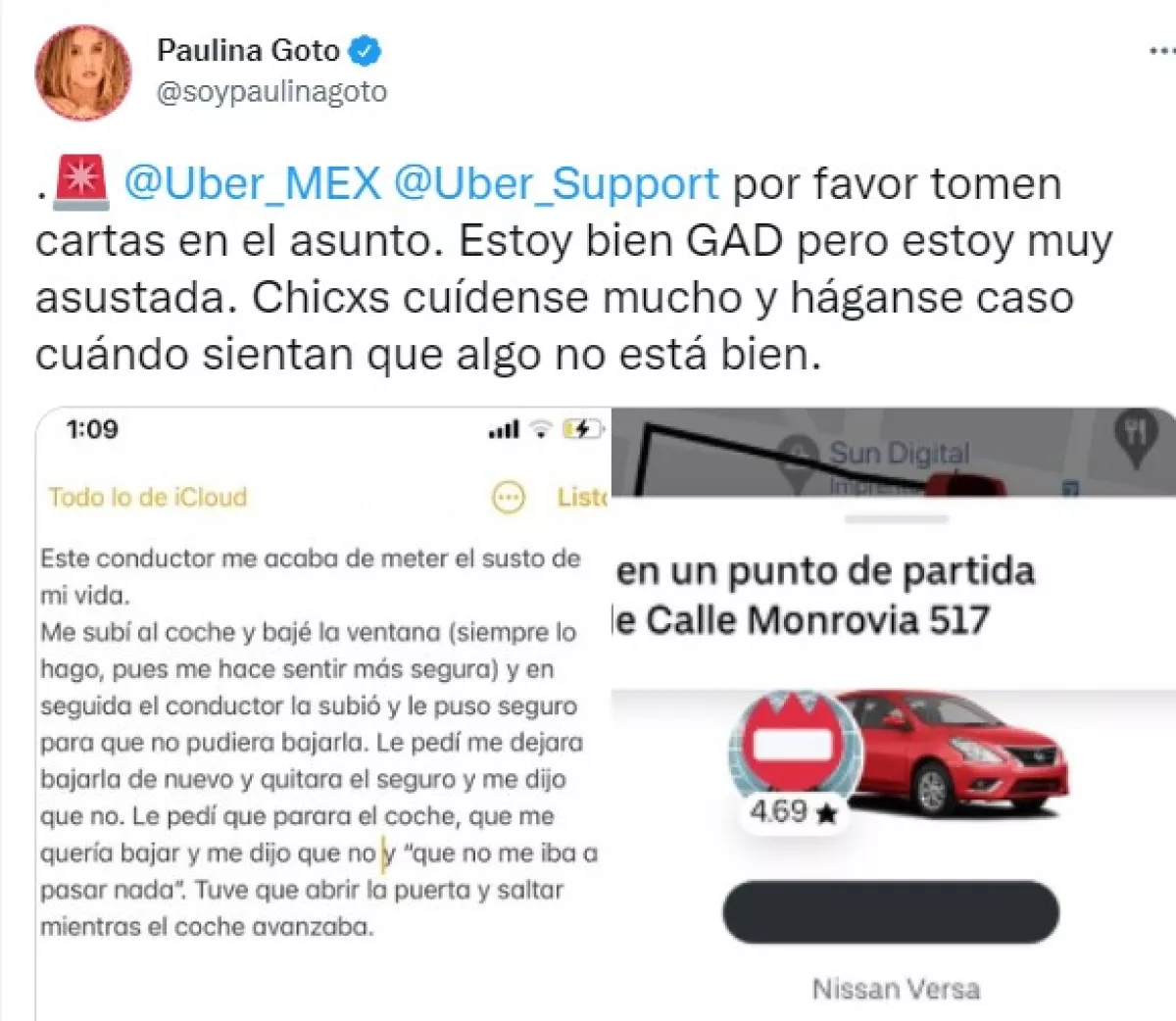Click the Wi-Fi status icon
This screenshot has height=1021, width=1176.
pos(541,429)
